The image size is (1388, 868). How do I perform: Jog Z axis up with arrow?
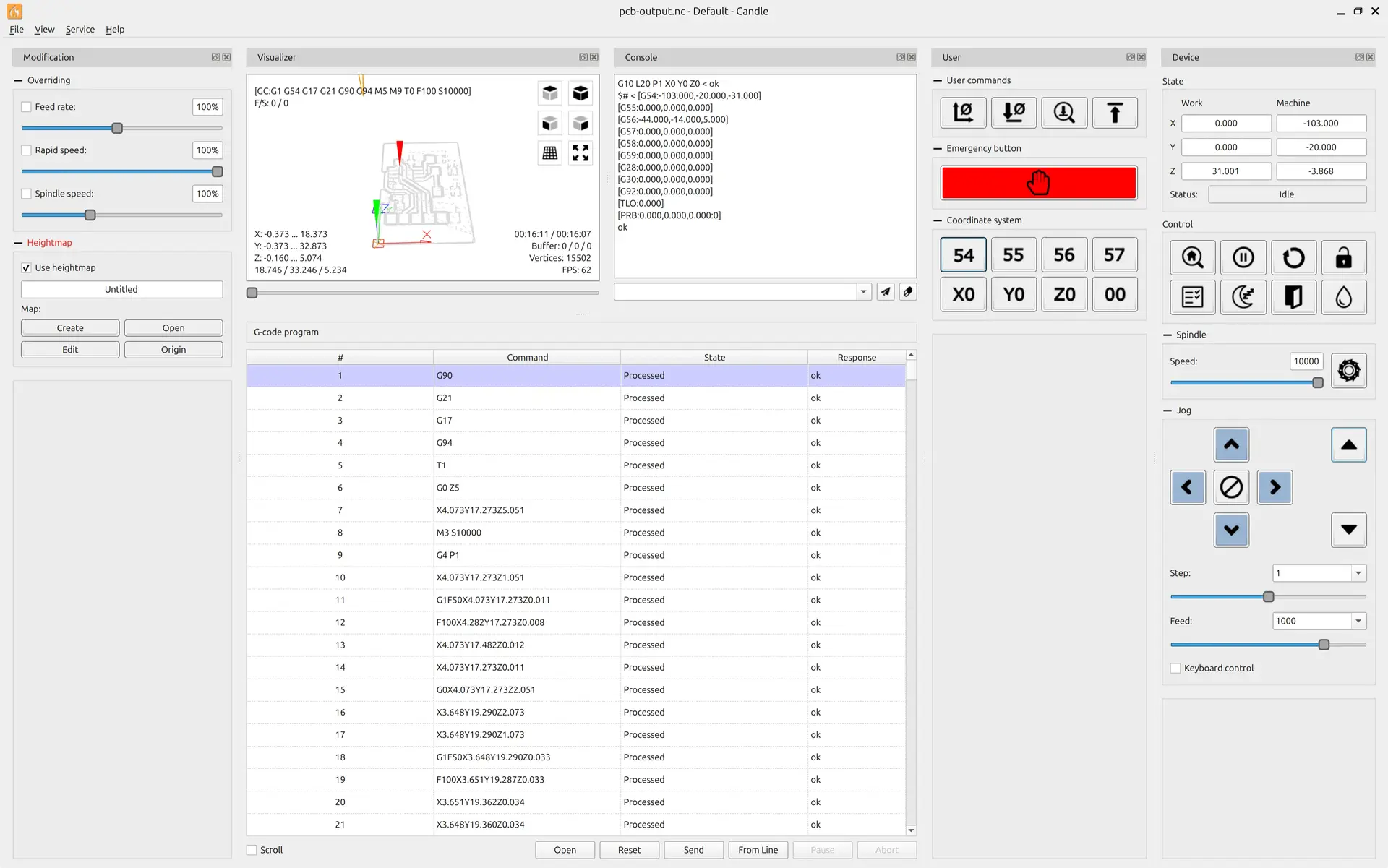click(x=1348, y=444)
